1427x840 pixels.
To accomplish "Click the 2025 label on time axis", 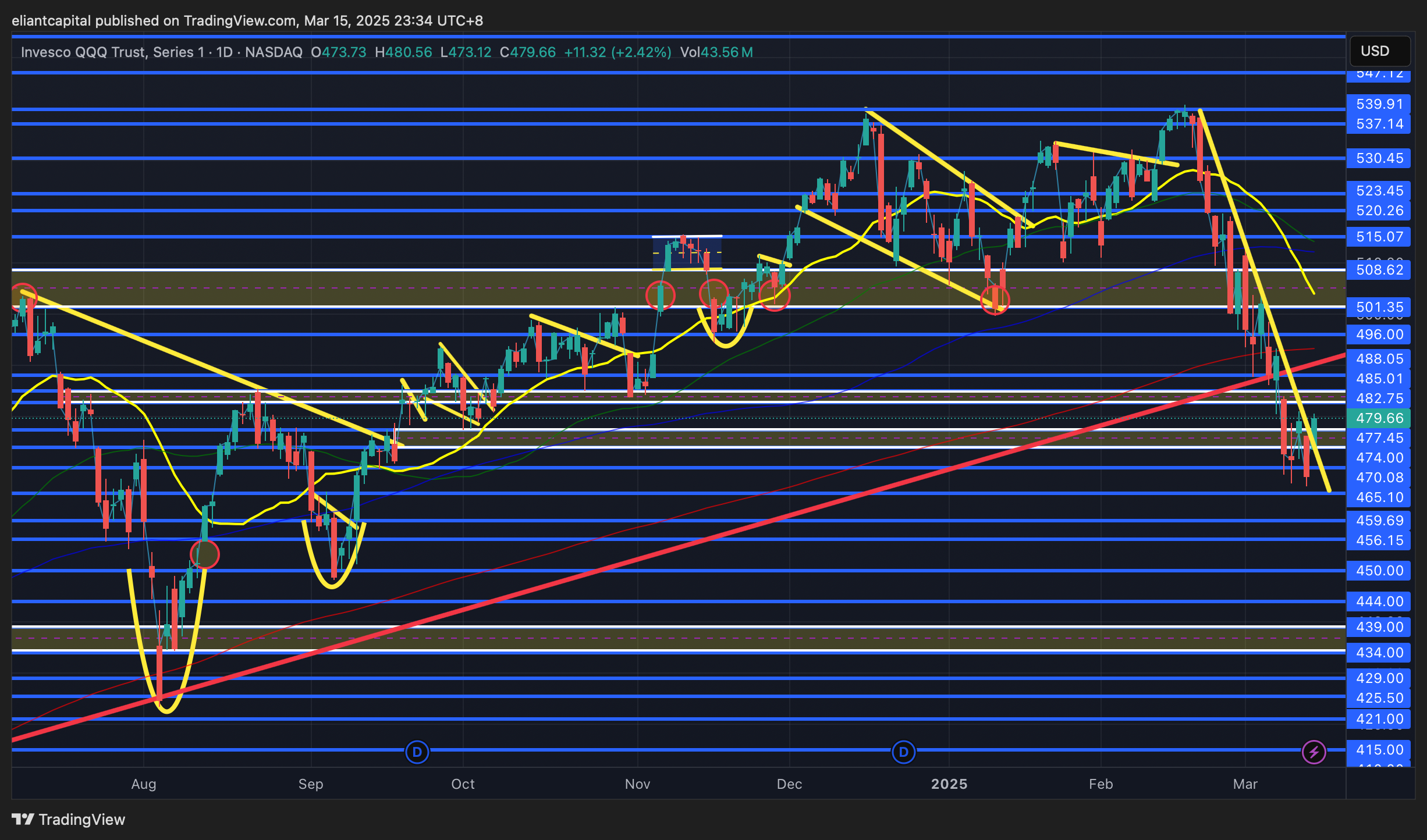I will [x=949, y=784].
